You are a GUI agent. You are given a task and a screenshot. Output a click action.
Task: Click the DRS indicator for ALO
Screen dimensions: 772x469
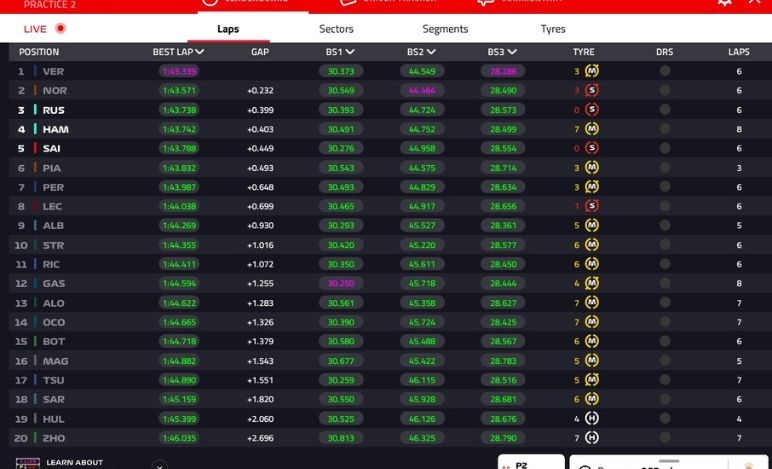664,303
